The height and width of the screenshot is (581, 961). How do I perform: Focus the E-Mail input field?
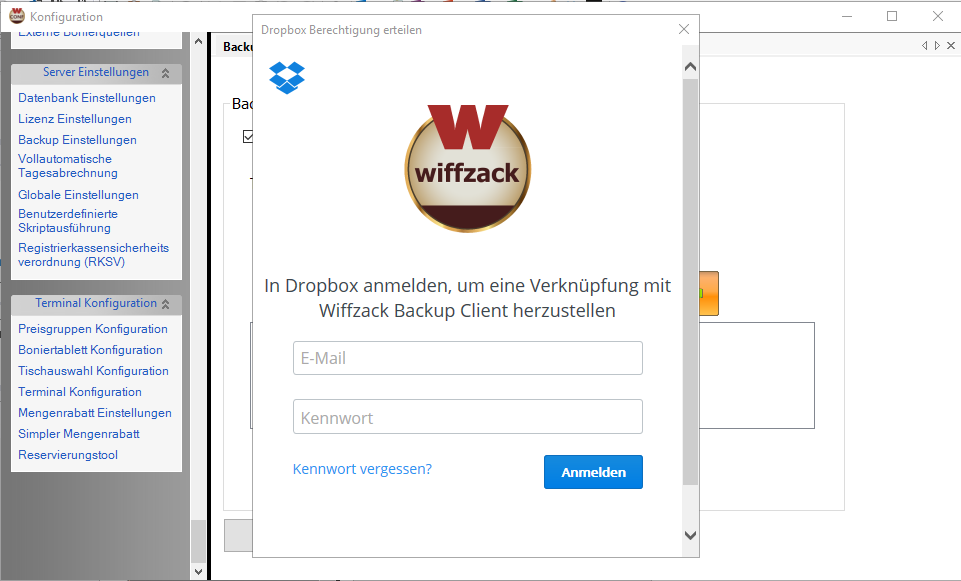coord(467,358)
